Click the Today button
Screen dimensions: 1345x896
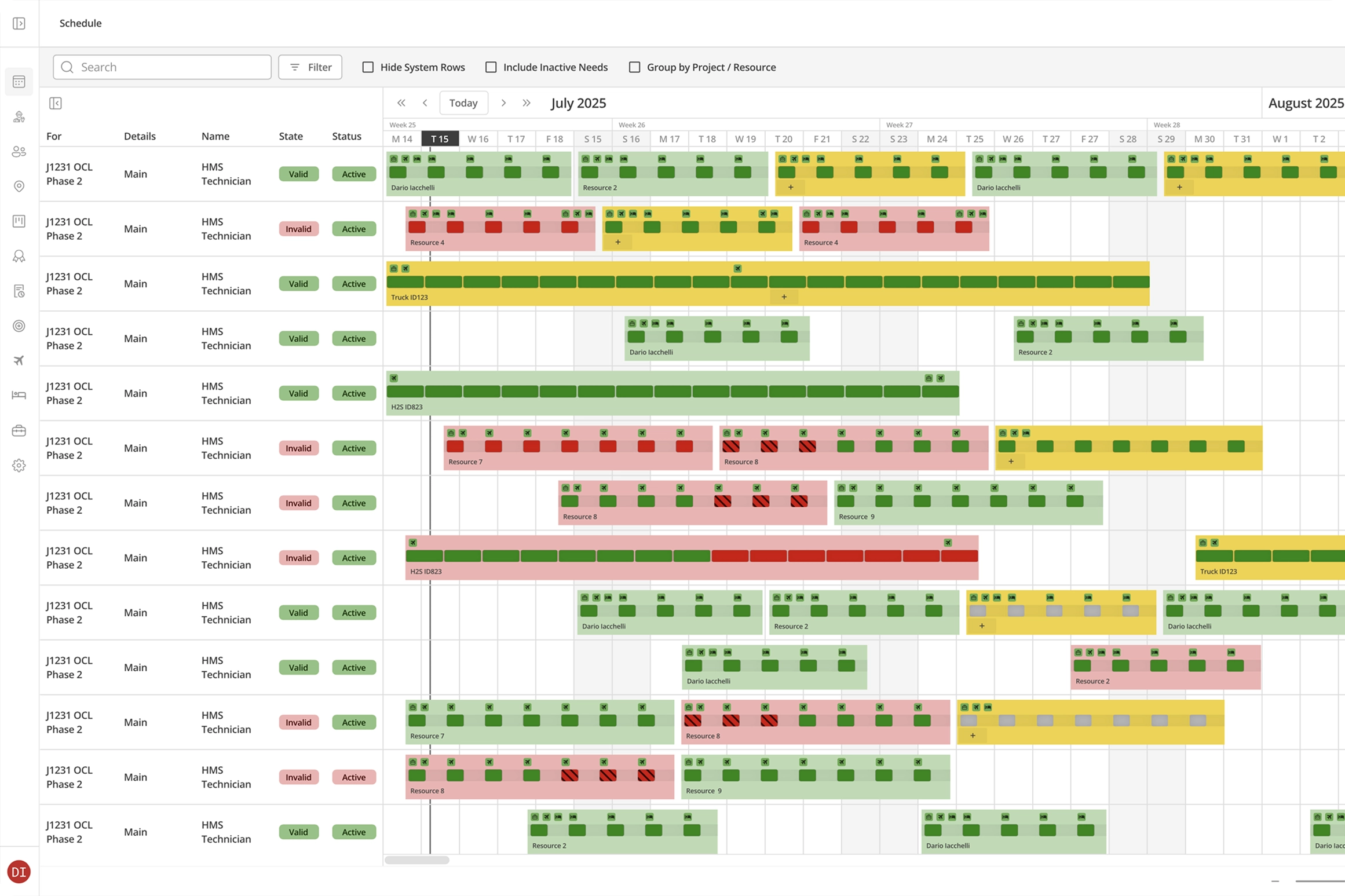pos(463,103)
